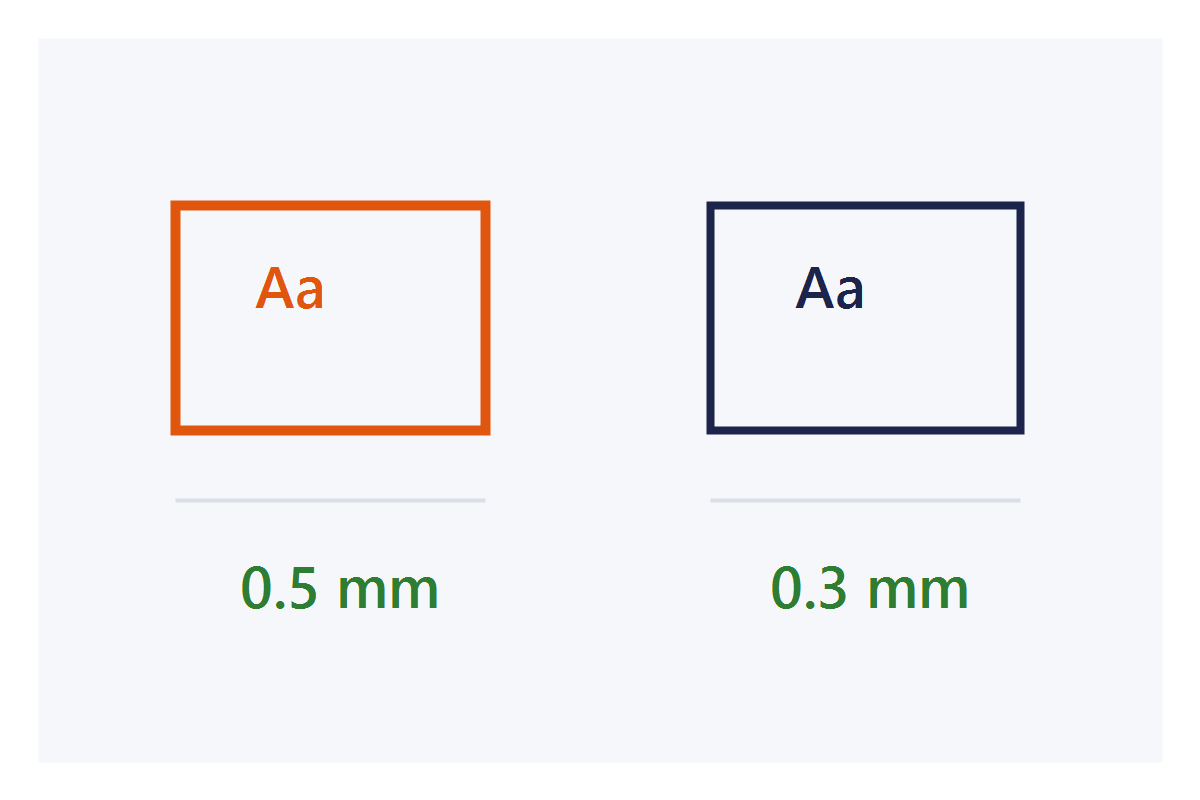The width and height of the screenshot is (1200, 800).
Task: Choose the "0.3 mm" thickness label
Action: point(870,589)
